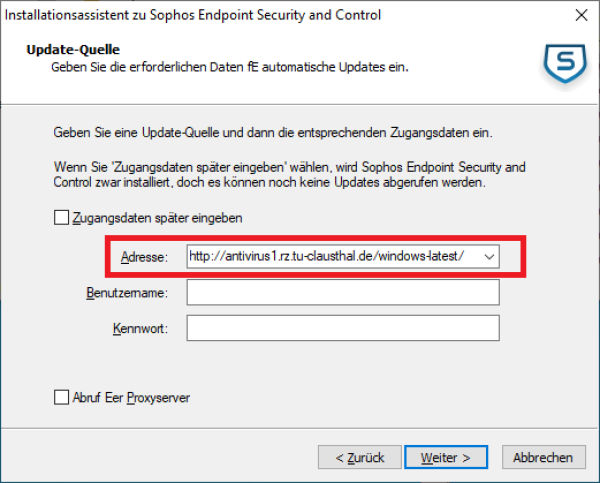The height and width of the screenshot is (483, 600).
Task: Cancel setup via Abbrechen button
Action: (x=543, y=457)
